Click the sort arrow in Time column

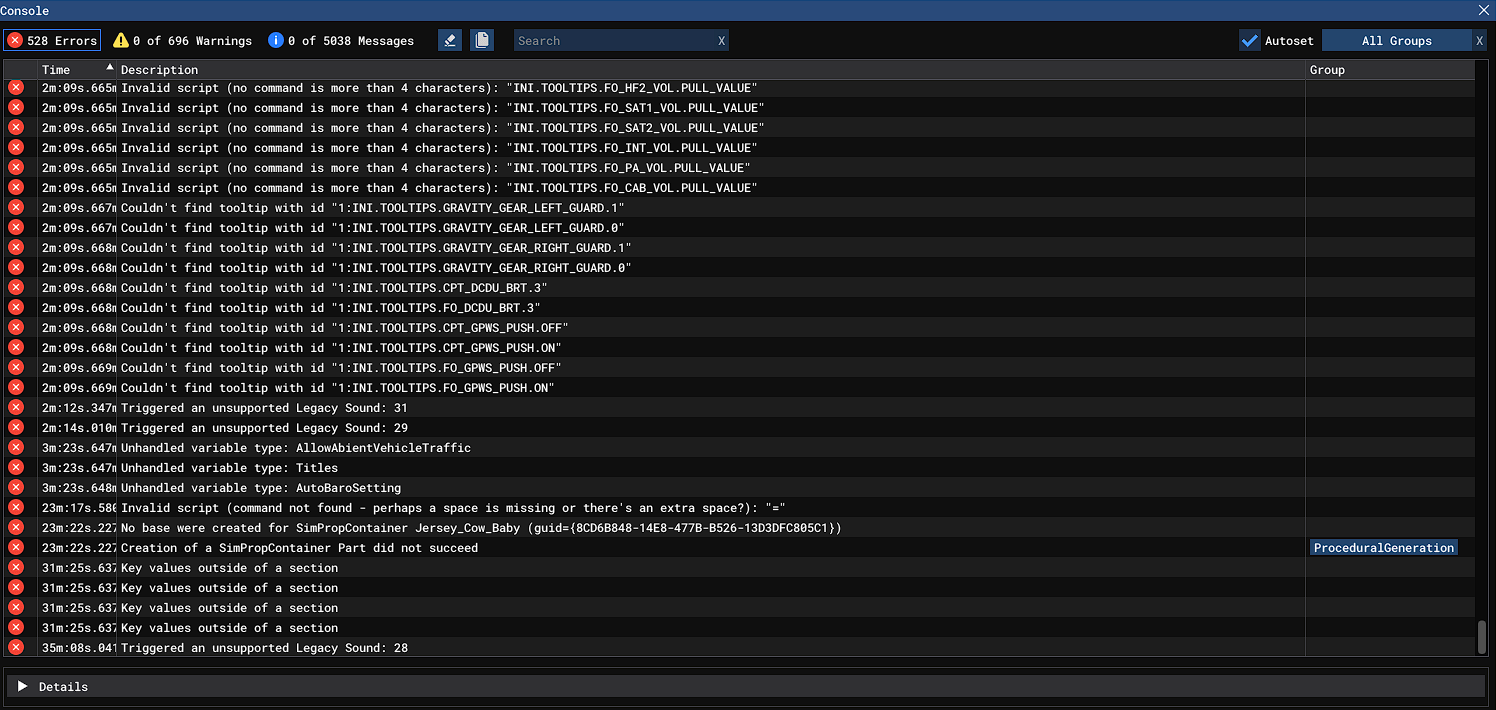pos(109,67)
